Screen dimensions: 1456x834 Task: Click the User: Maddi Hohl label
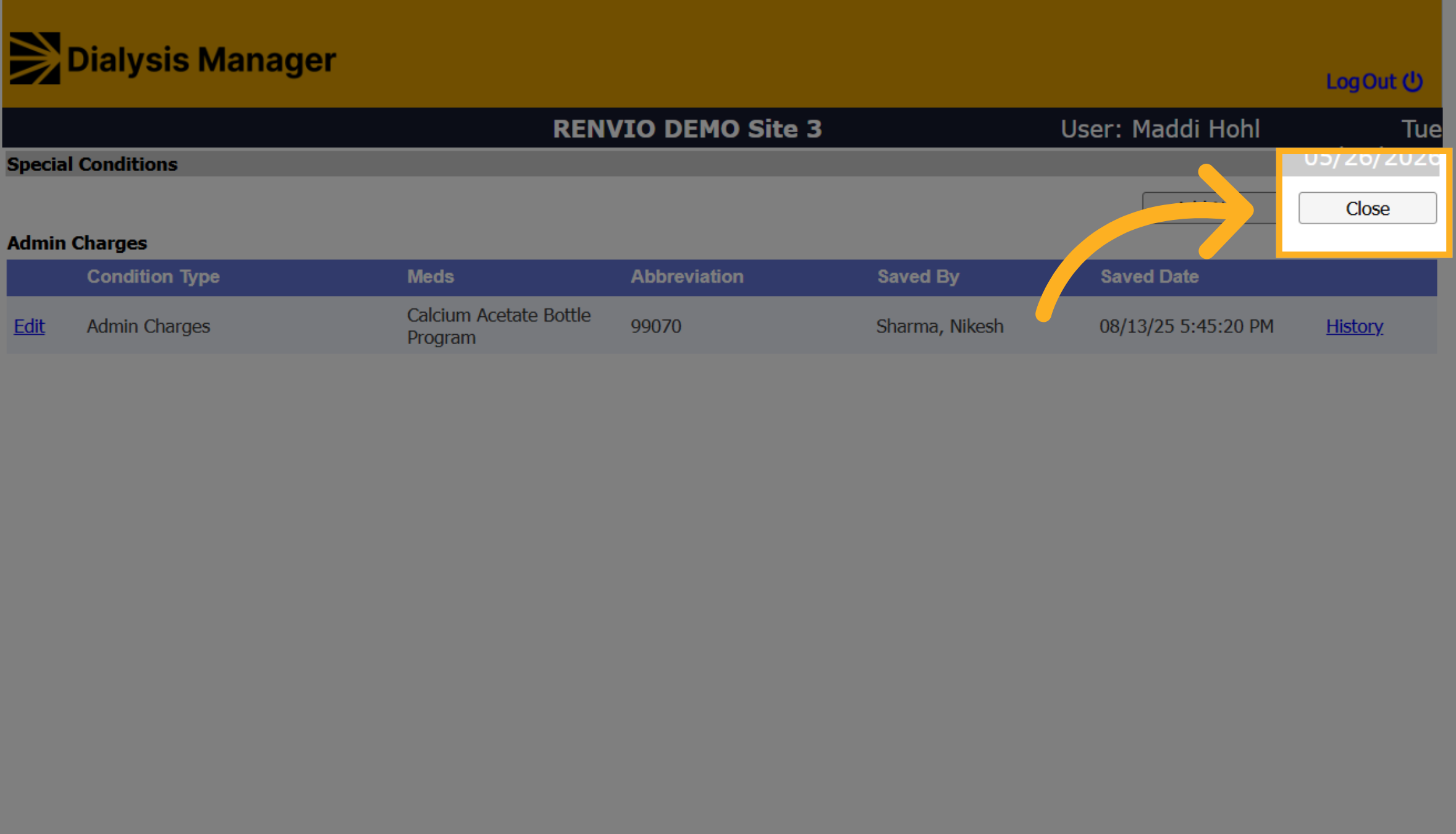(1159, 128)
